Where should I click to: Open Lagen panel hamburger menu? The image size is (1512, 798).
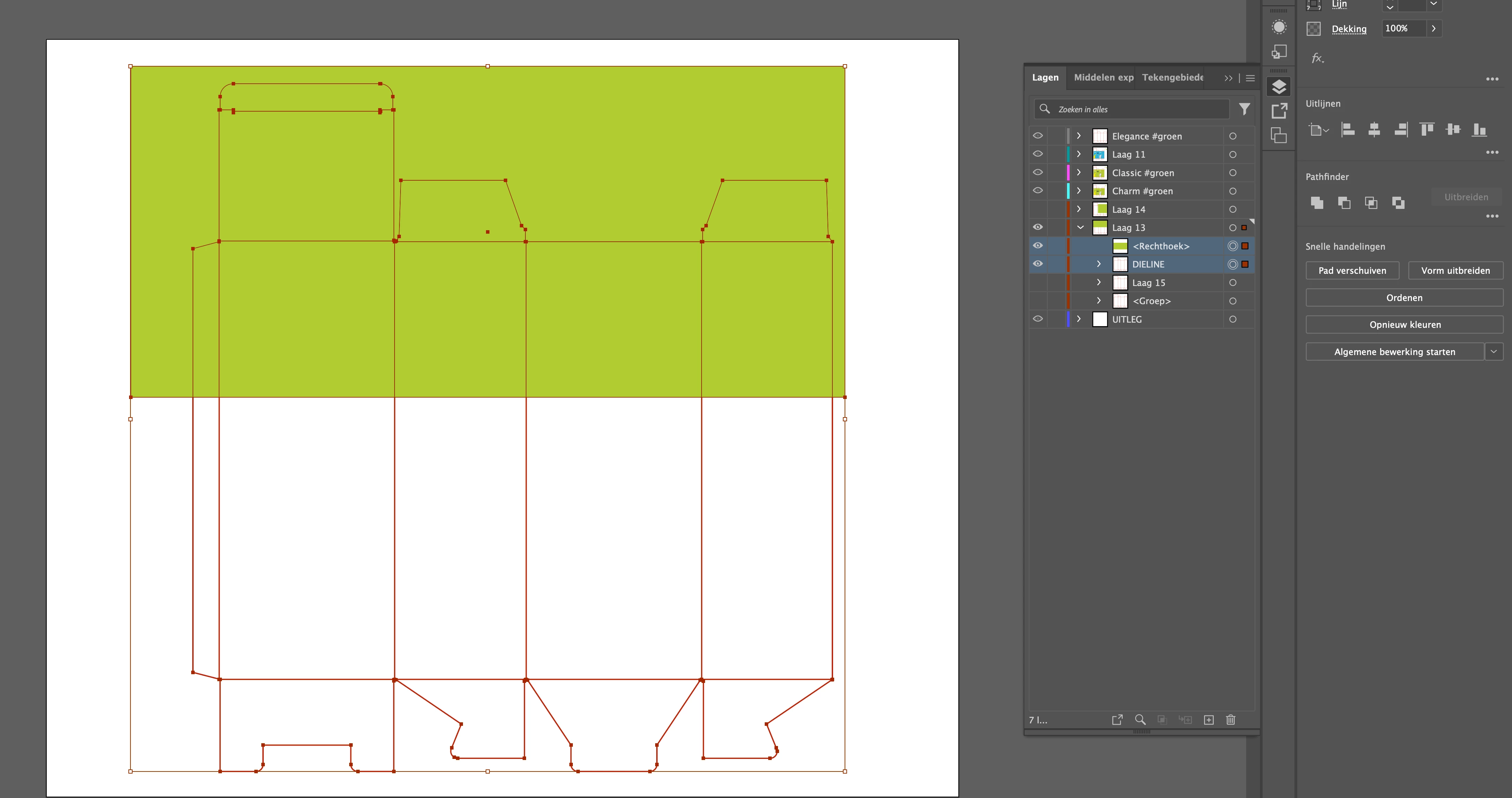click(1250, 78)
